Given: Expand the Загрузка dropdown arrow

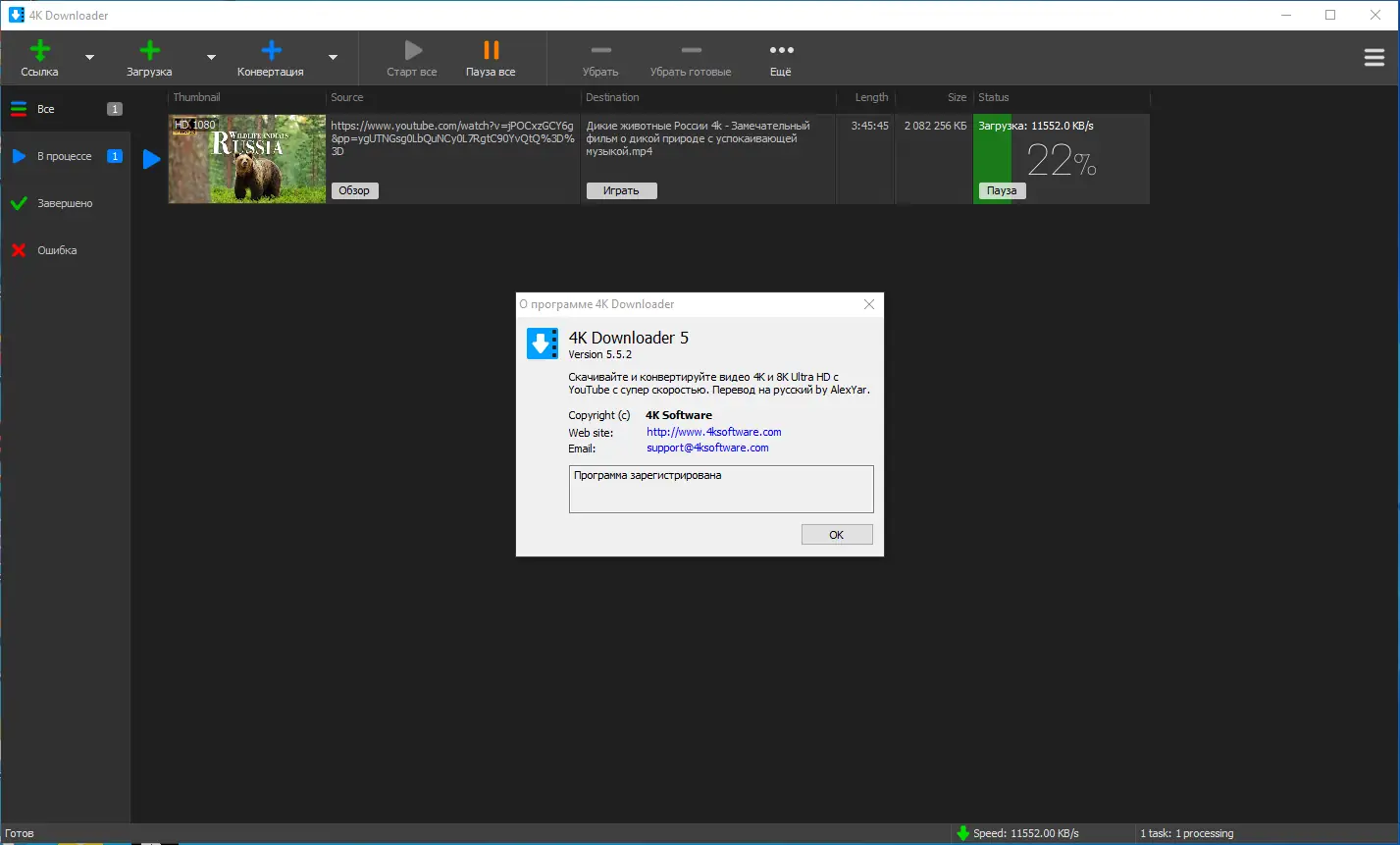Looking at the screenshot, I should (210, 58).
